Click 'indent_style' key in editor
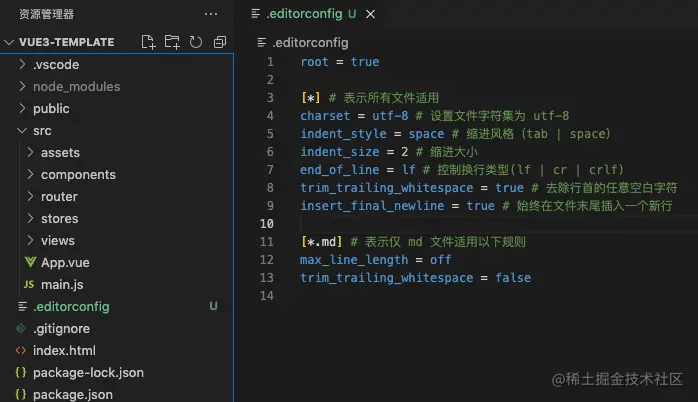The image size is (698, 402). (343, 134)
